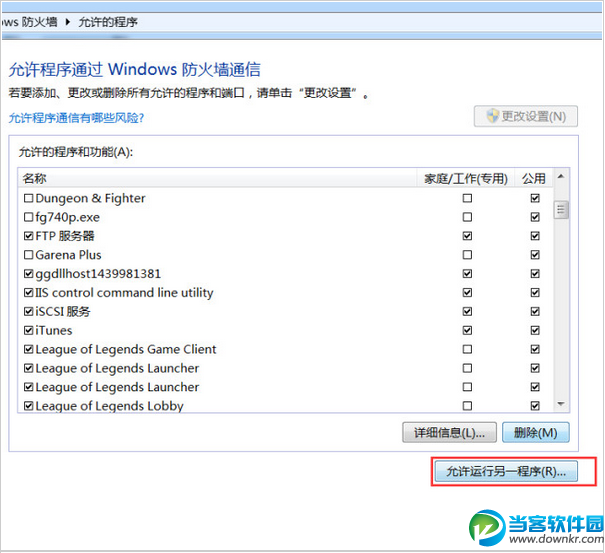Uncheck iSCSI 服务 公用 checkbox
The height and width of the screenshot is (553, 605).
[x=535, y=311]
